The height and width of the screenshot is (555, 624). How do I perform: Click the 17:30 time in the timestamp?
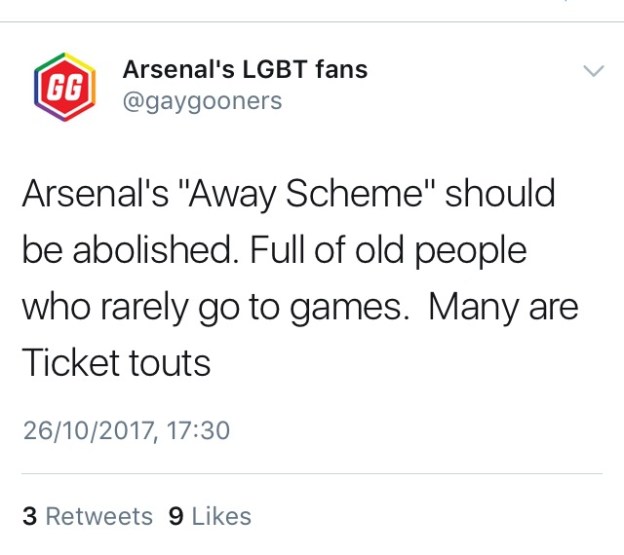click(199, 431)
